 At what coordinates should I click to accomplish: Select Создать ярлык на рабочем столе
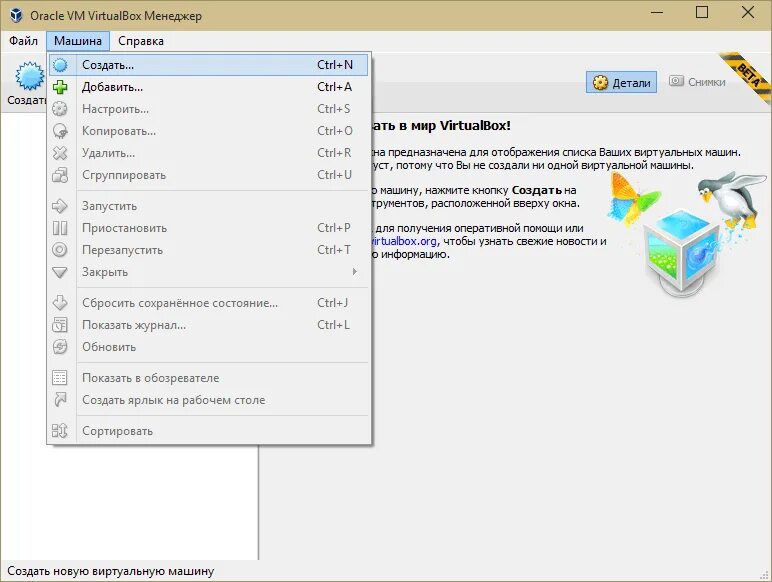tap(209, 400)
